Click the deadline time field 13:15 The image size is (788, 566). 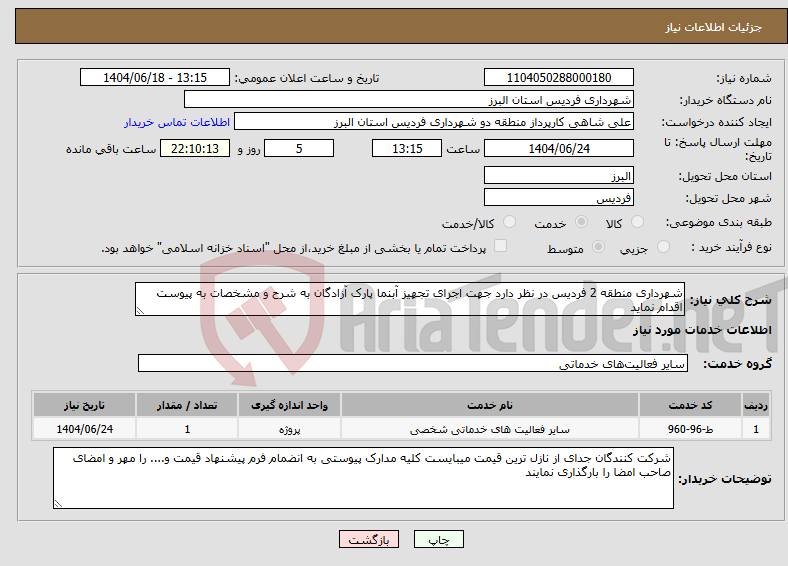click(407, 148)
